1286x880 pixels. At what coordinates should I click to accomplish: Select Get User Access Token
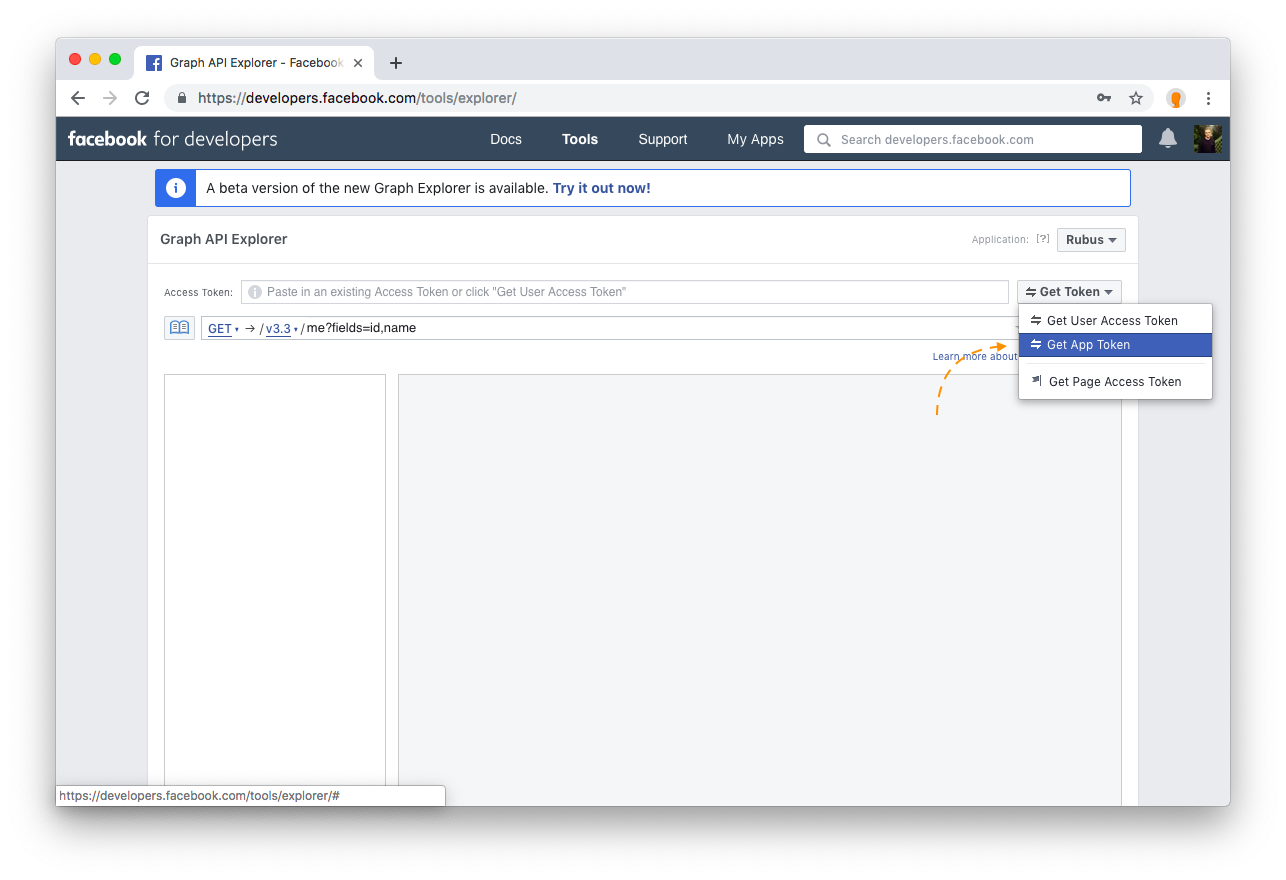(x=1115, y=321)
